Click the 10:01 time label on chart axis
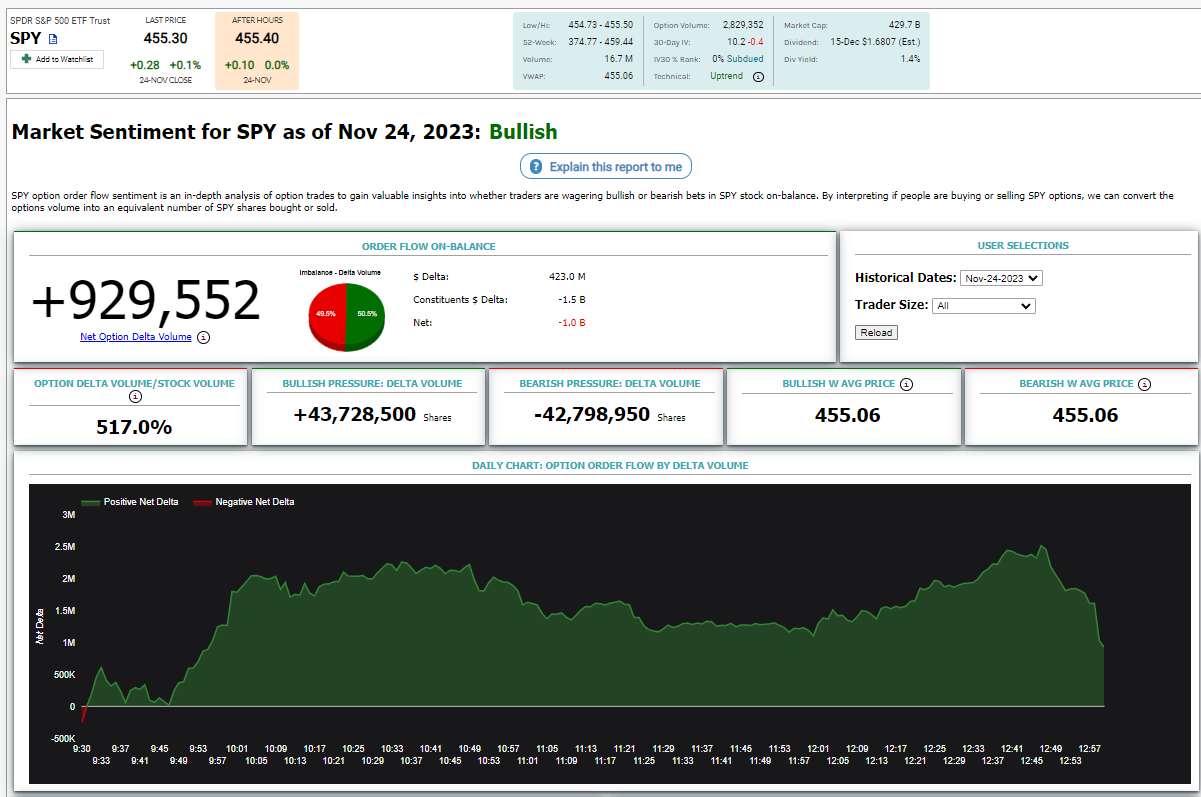Screen dimensions: 1201x797 [237, 748]
